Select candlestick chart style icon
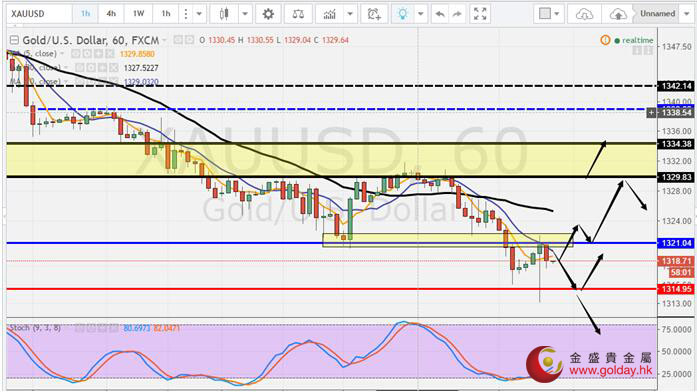Image resolution: width=697 pixels, height=392 pixels. point(224,14)
